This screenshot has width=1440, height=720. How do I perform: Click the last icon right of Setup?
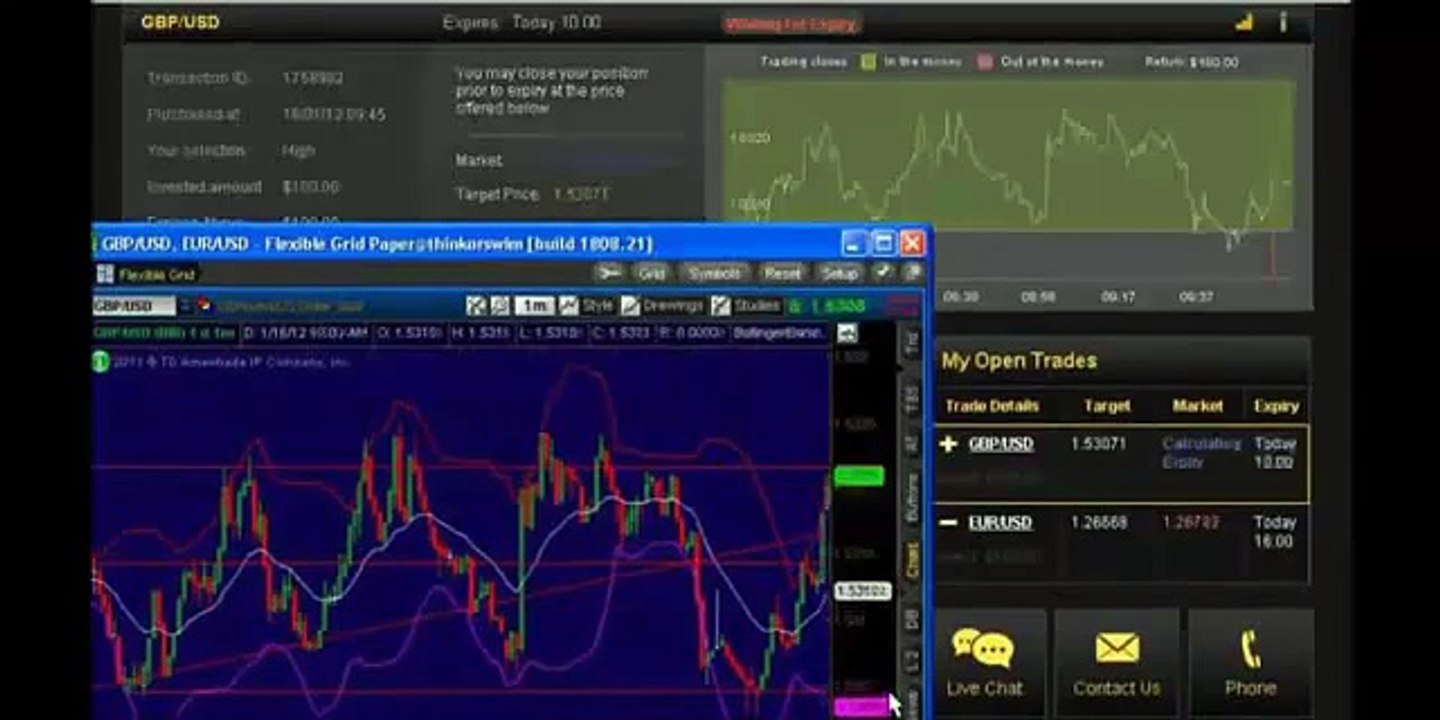click(x=912, y=271)
